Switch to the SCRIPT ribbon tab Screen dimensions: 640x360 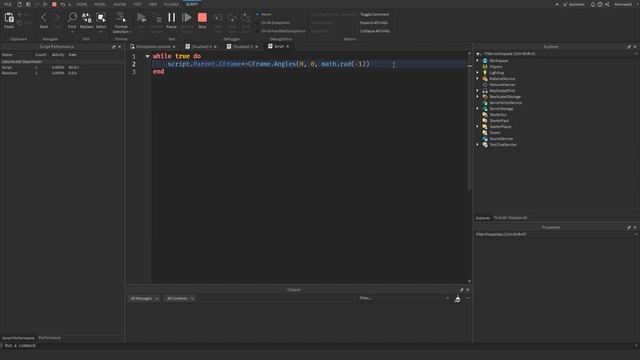(x=192, y=4)
